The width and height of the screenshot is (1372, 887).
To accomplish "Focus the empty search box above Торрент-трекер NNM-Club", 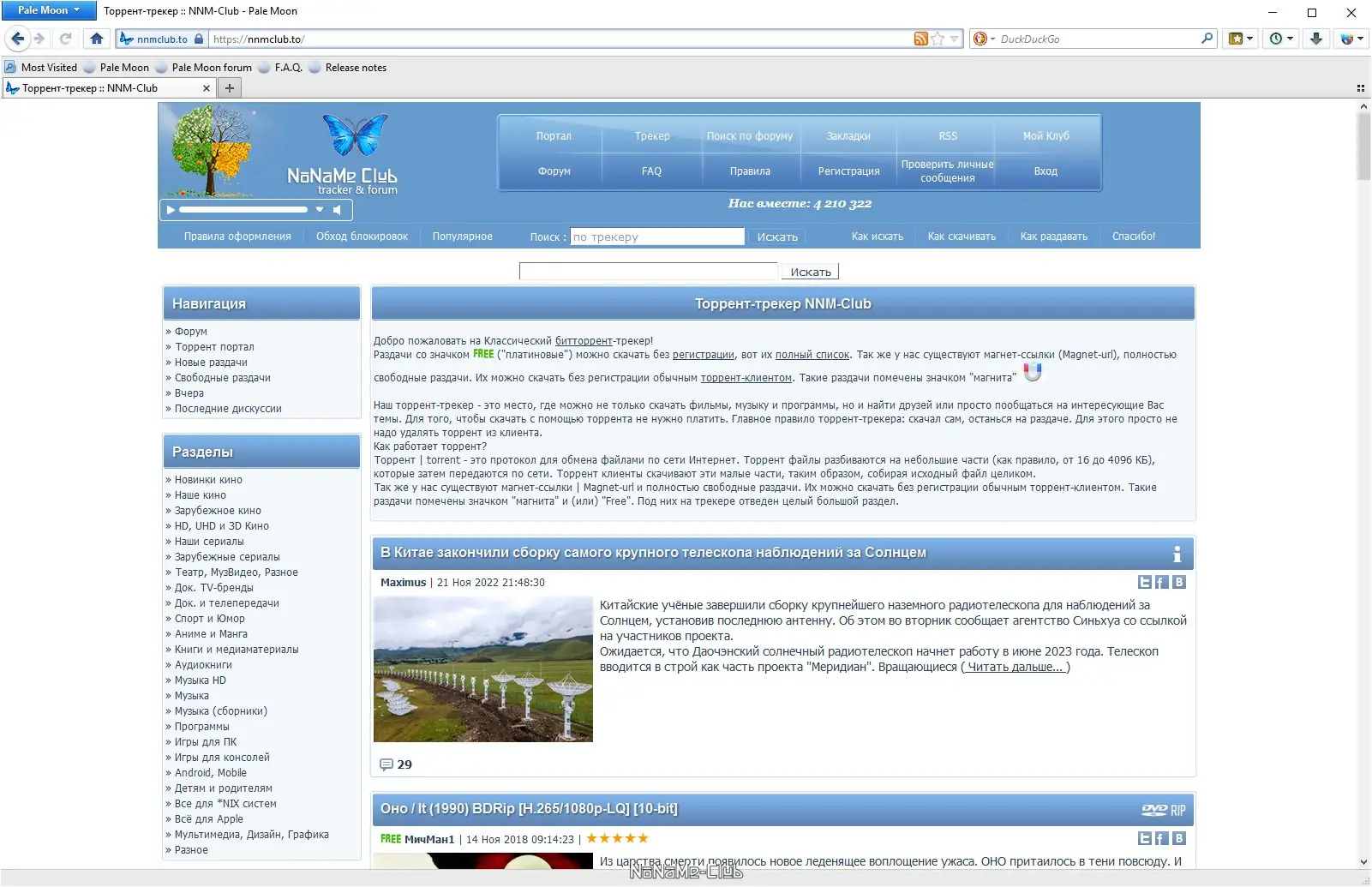I will [649, 272].
